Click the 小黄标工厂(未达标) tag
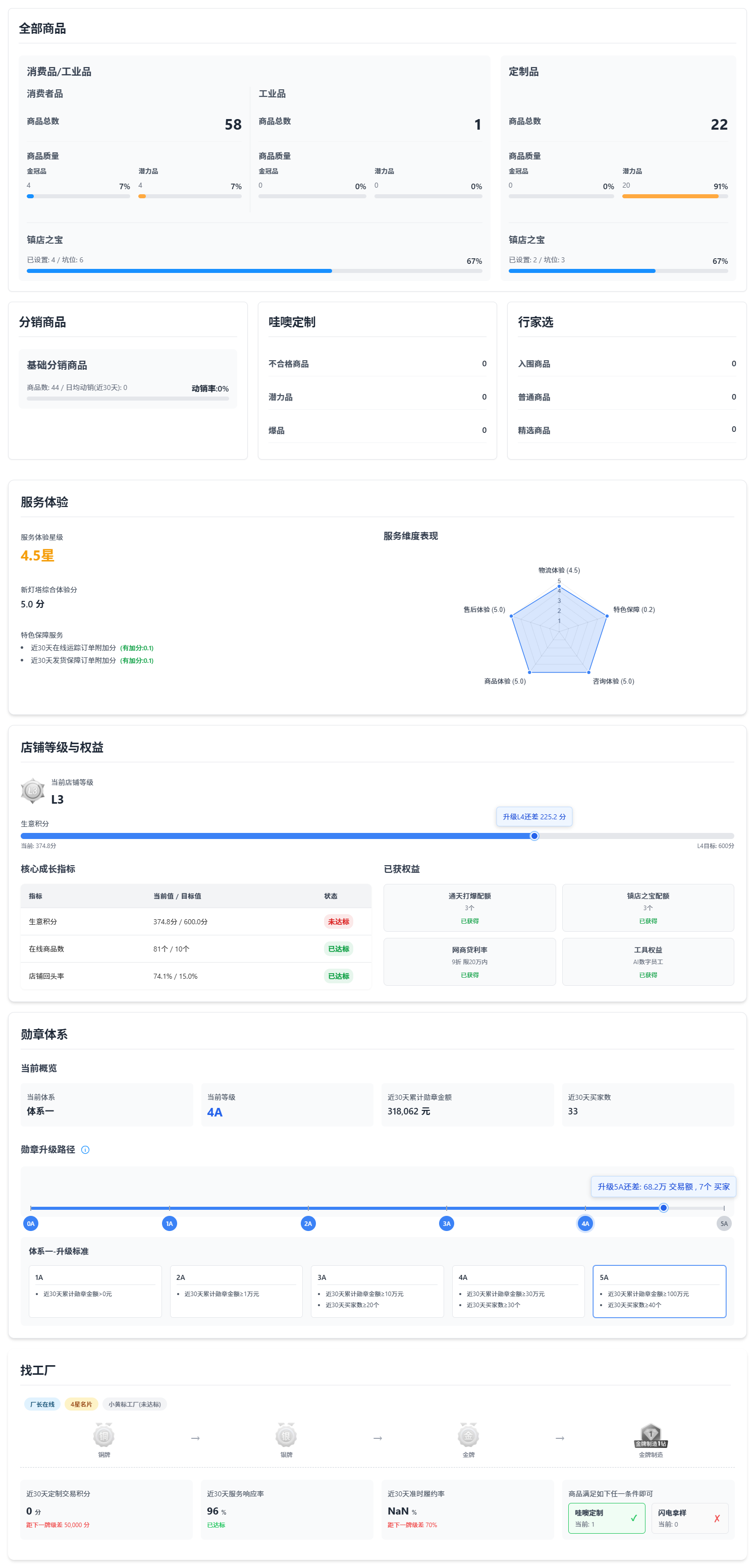This screenshot has width=755, height=1568. point(135,1404)
